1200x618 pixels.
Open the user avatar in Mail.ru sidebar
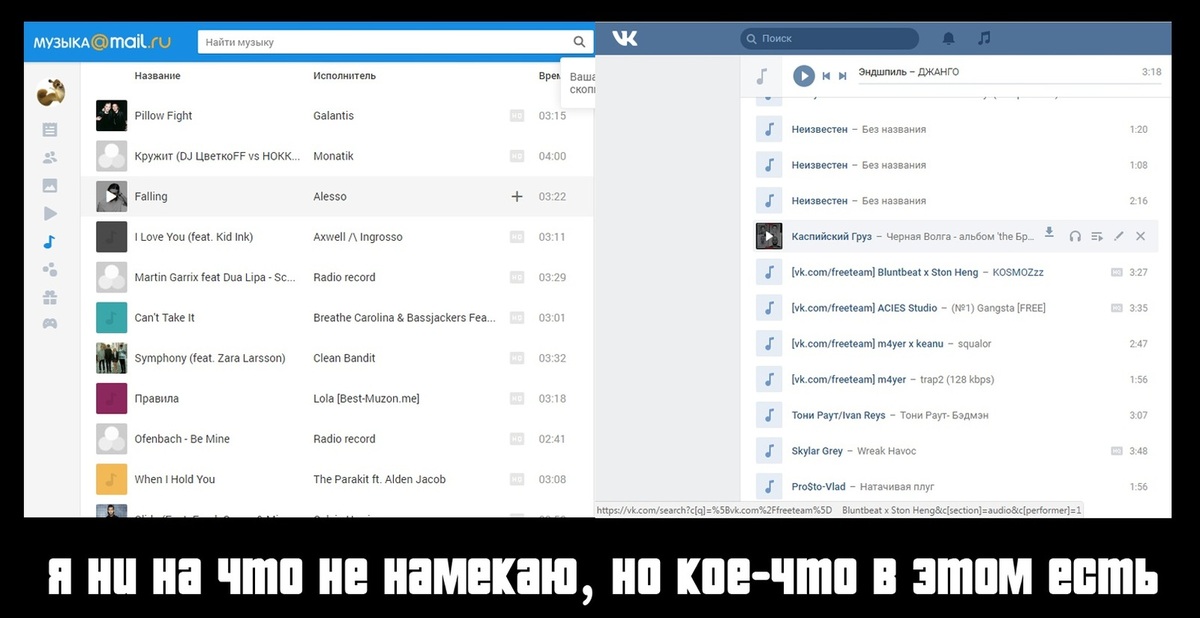point(51,93)
